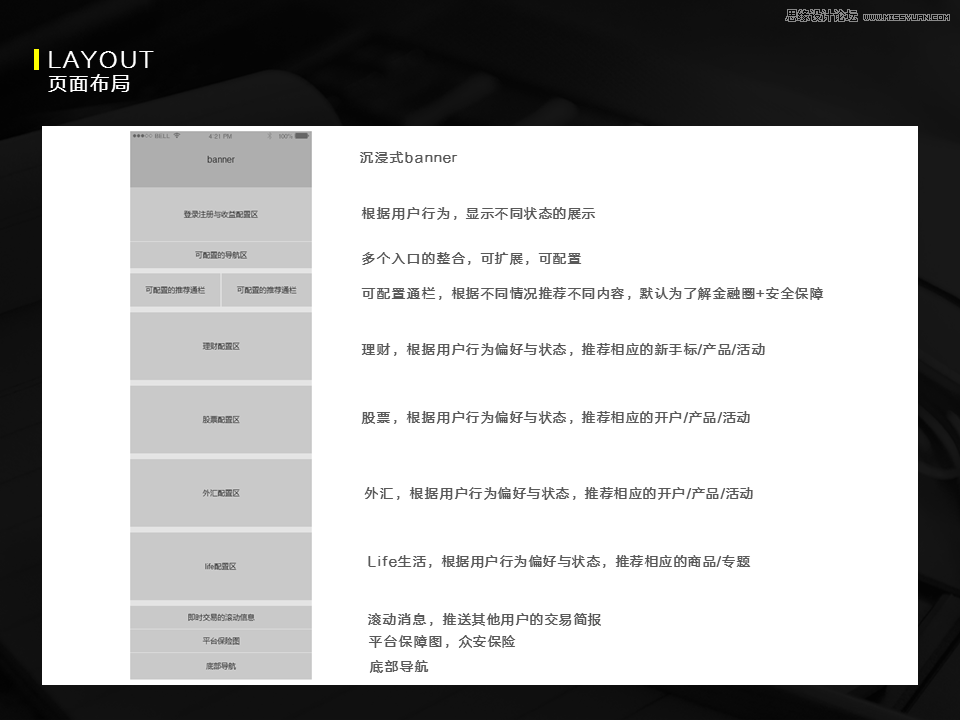Image resolution: width=960 pixels, height=720 pixels.
Task: Click text 根据用户行为，显示不同状态的展示
Action: (478, 214)
